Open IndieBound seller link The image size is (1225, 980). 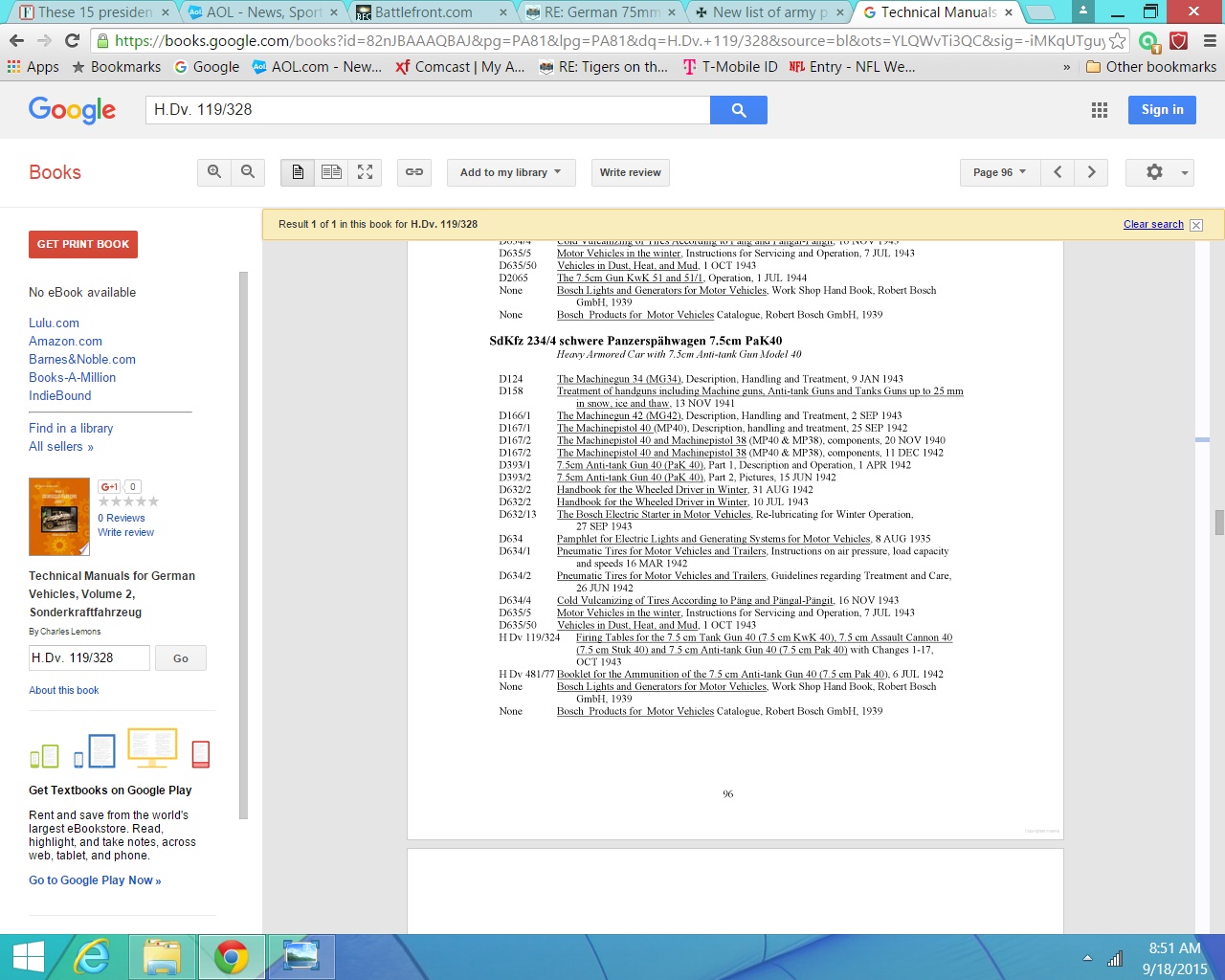(60, 396)
